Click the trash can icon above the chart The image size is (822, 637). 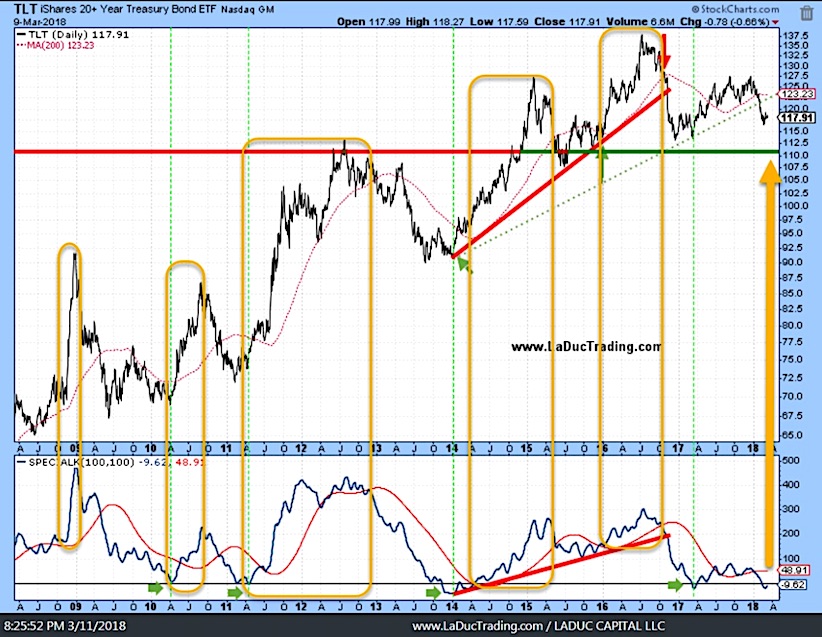[806, 13]
